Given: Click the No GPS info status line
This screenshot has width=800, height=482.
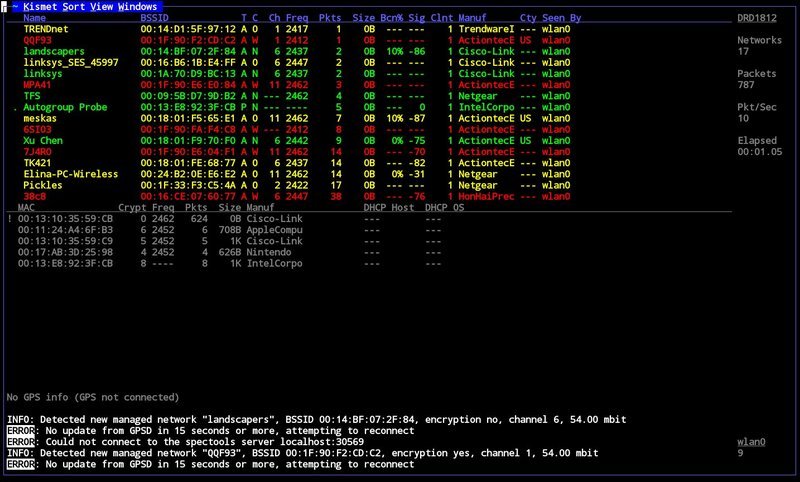Looking at the screenshot, I should [93, 397].
